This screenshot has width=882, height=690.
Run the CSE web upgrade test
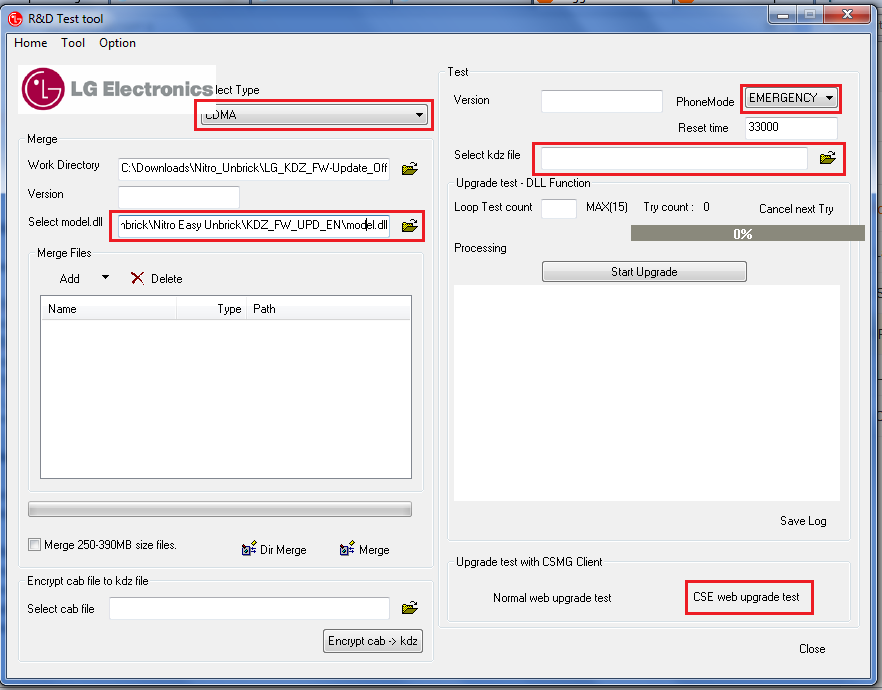pyautogui.click(x=748, y=597)
